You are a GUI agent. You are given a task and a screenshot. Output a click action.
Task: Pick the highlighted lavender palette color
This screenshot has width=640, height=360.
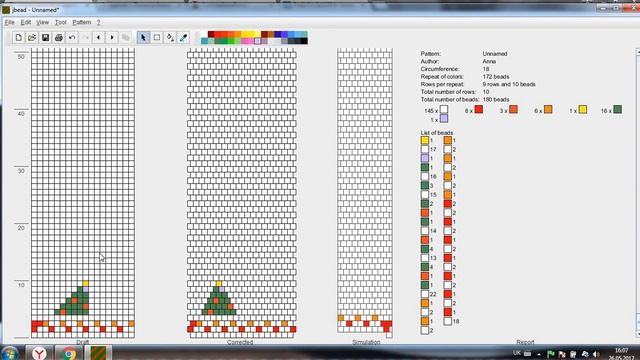coord(258,41)
